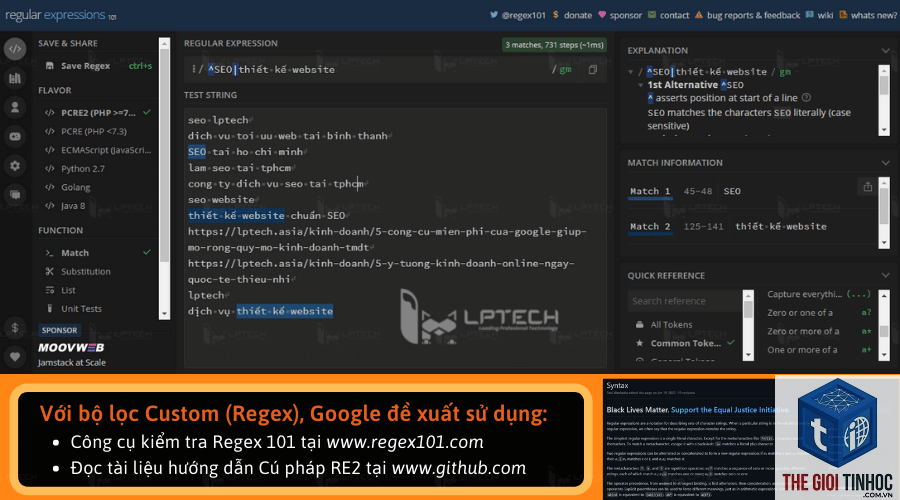The image size is (900, 500).
Task: Click the Match Information scrollbar
Action: pyautogui.click(x=884, y=213)
